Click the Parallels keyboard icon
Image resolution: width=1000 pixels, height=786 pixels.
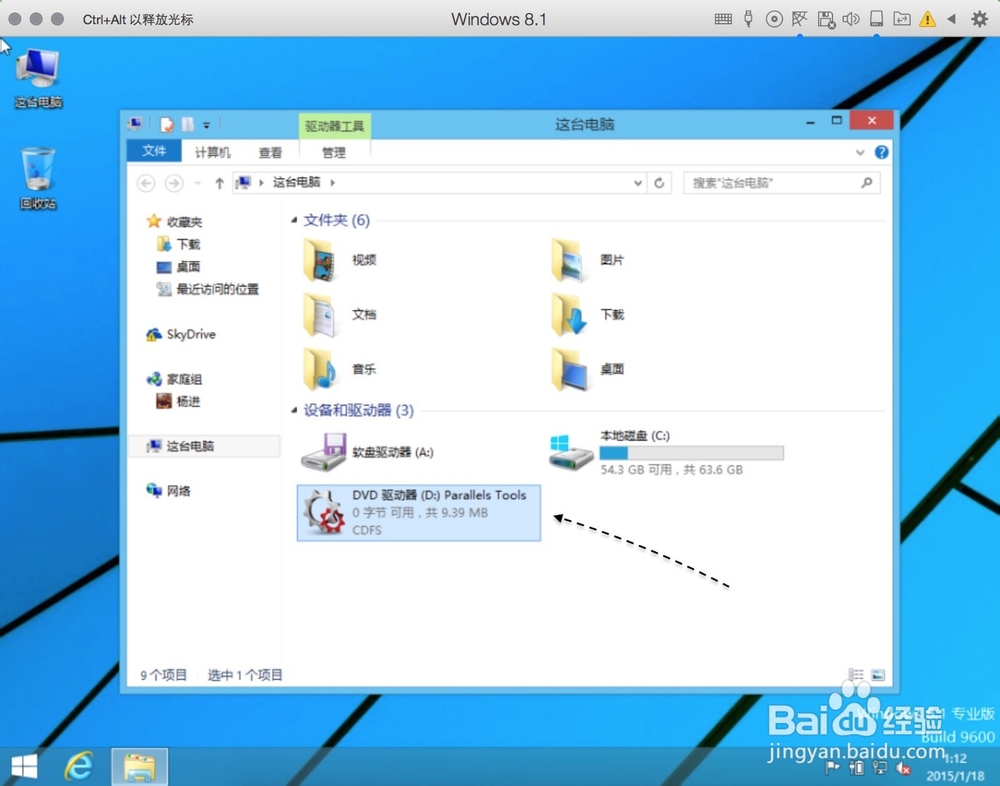[723, 19]
